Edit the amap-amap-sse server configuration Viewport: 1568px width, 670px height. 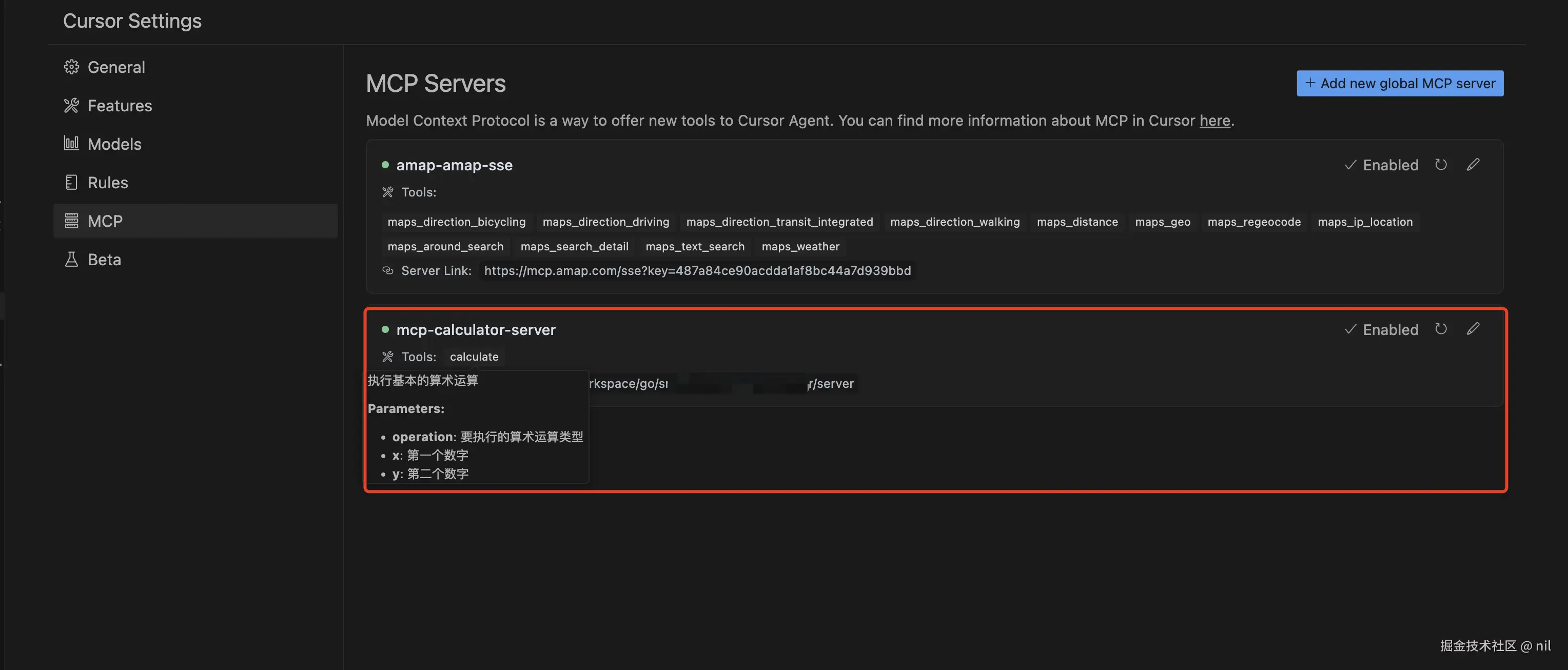point(1473,165)
